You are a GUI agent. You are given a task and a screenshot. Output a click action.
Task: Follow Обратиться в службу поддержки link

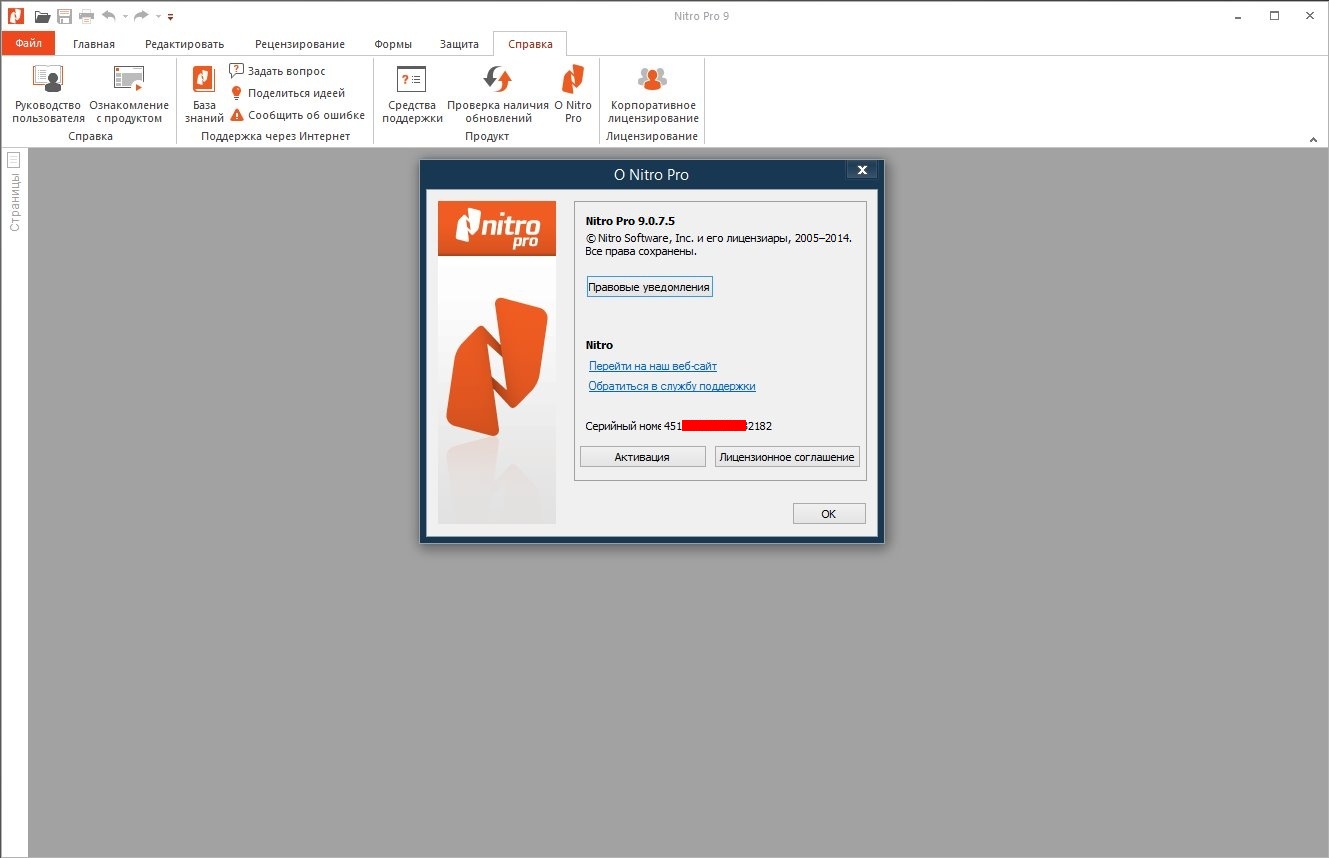(672, 386)
